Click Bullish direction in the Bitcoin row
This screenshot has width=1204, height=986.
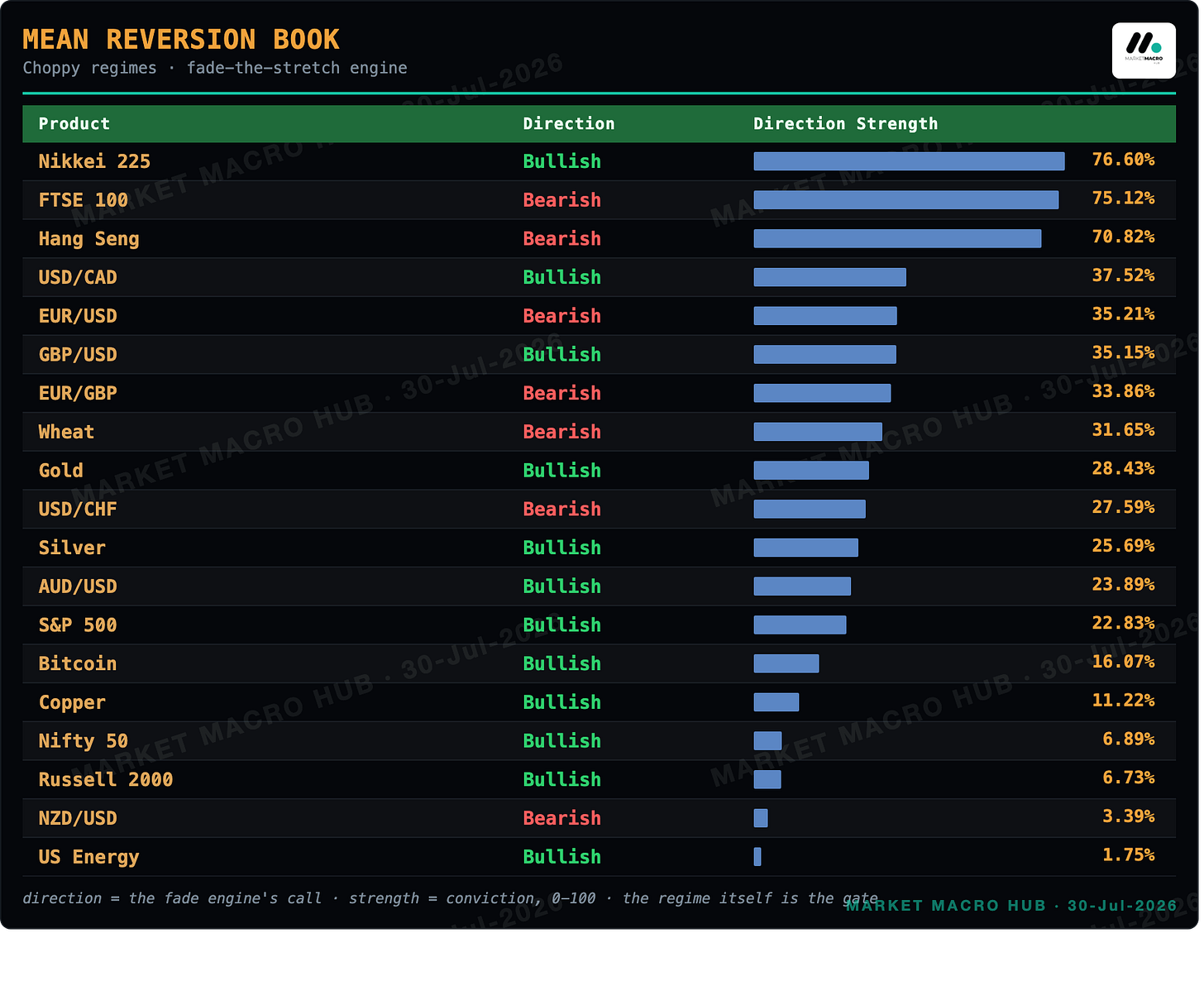pos(562,663)
